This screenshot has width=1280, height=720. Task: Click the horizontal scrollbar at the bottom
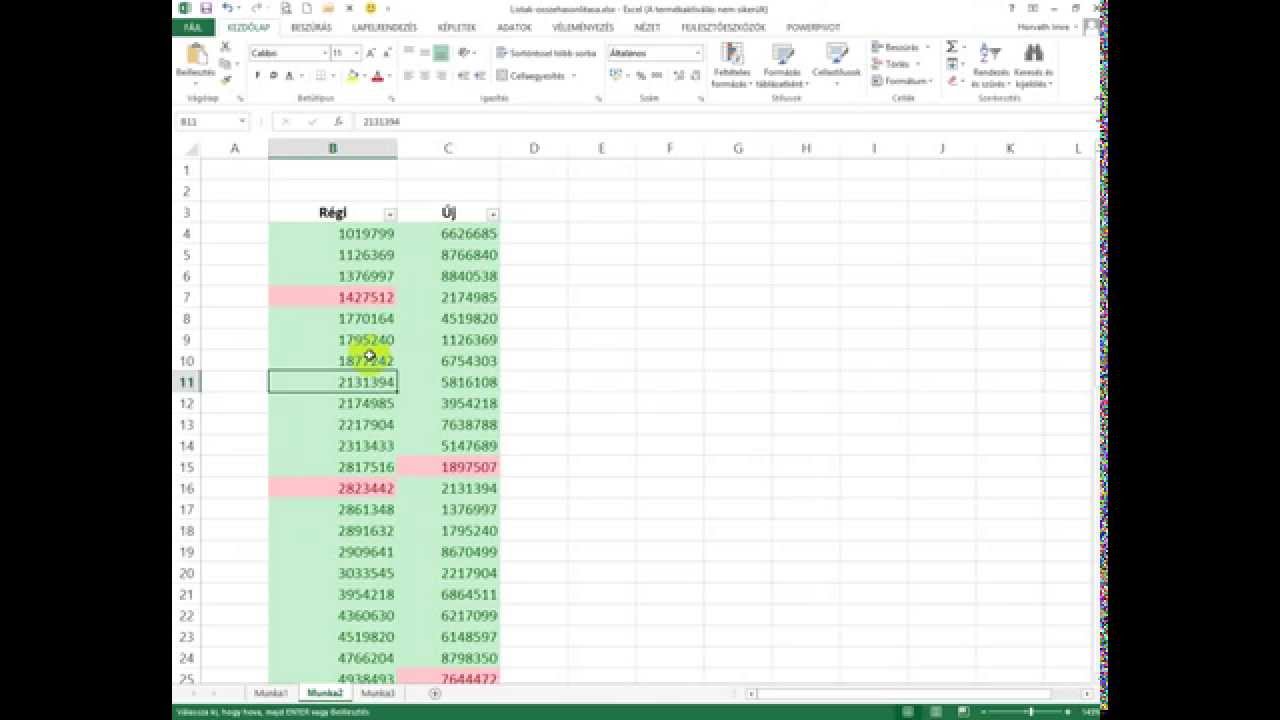click(x=903, y=694)
